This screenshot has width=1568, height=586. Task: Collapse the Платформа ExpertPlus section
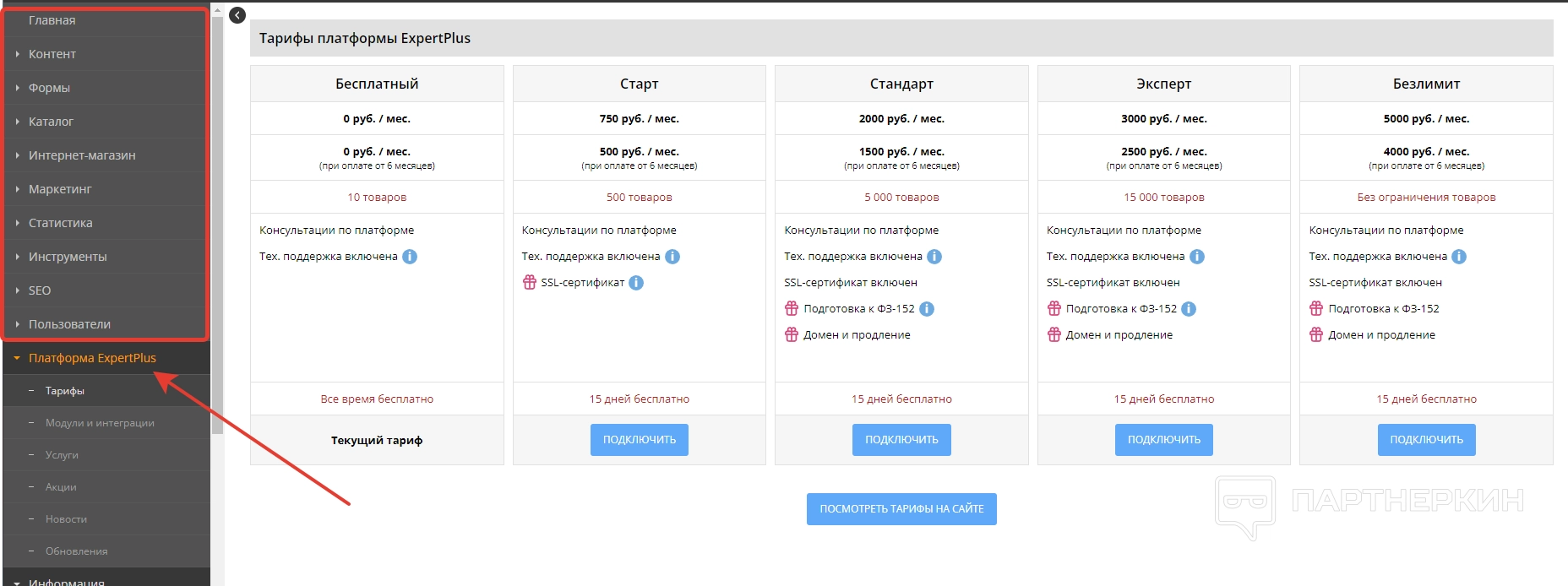coord(92,358)
